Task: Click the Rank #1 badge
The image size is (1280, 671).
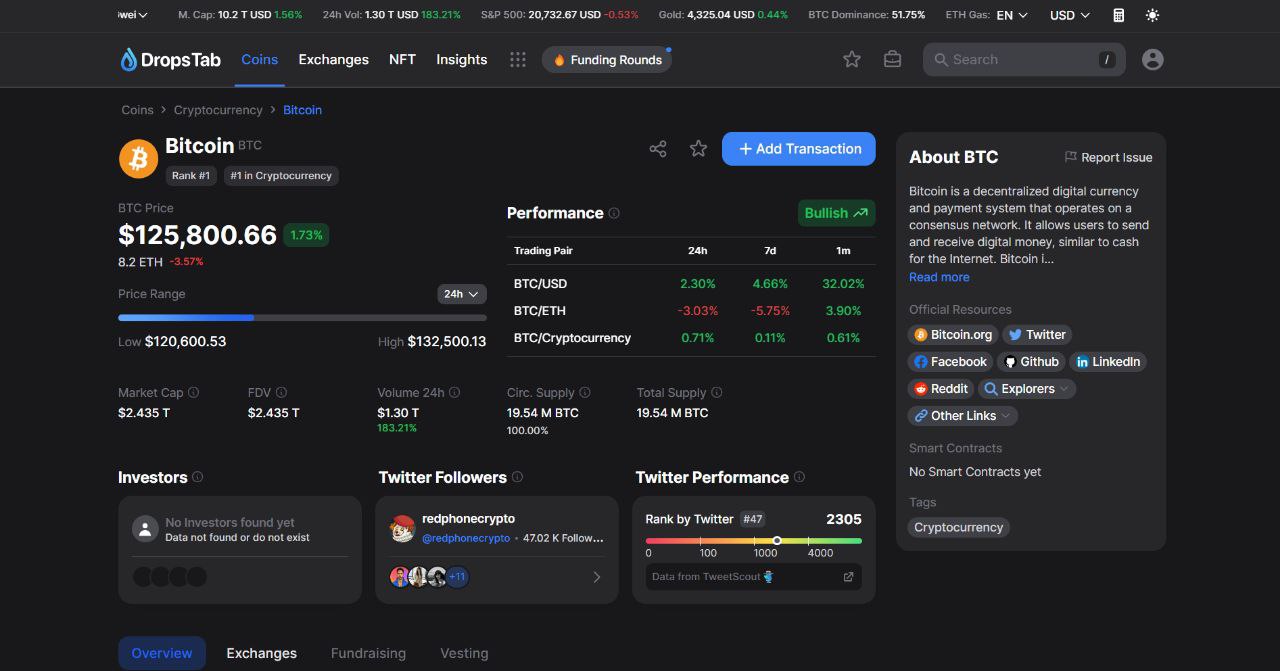Action: pos(191,175)
